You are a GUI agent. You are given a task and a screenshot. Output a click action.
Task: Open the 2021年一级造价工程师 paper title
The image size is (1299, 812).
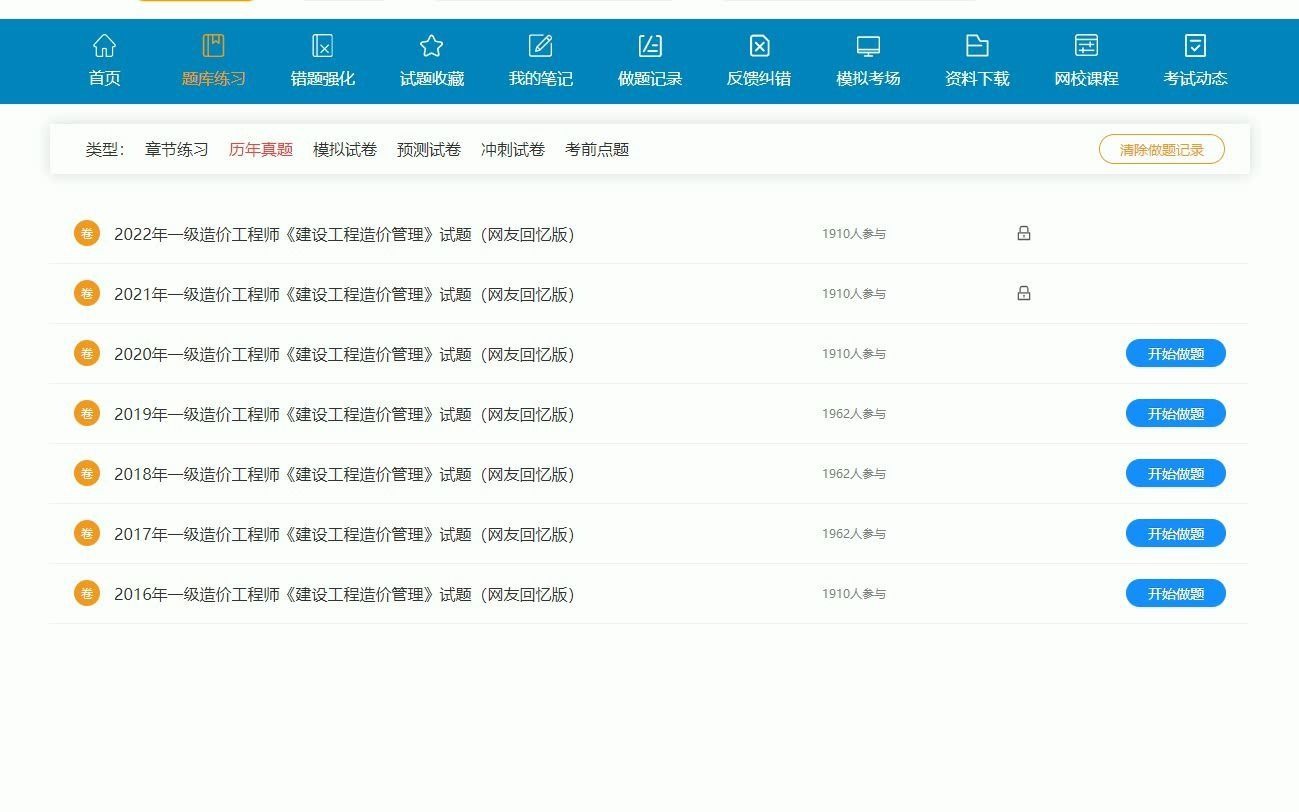point(344,294)
